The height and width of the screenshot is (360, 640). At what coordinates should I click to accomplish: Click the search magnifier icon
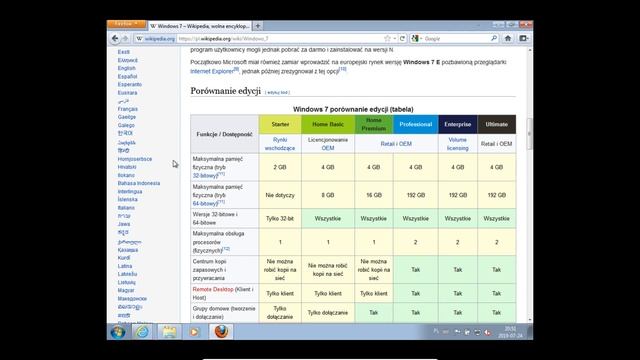tap(494, 38)
